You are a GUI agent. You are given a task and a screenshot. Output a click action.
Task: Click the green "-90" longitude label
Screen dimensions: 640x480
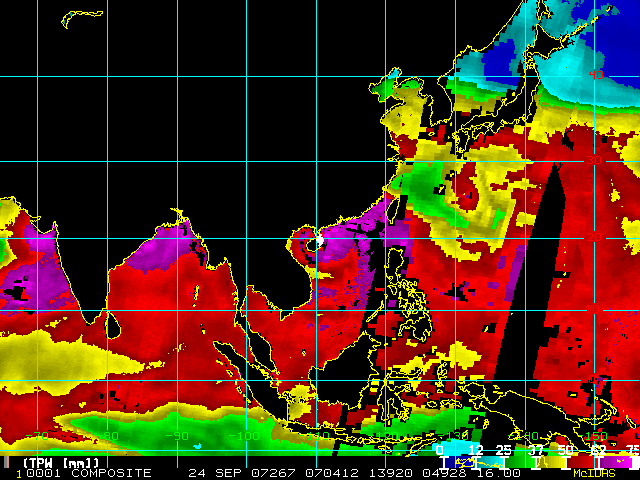(177, 436)
